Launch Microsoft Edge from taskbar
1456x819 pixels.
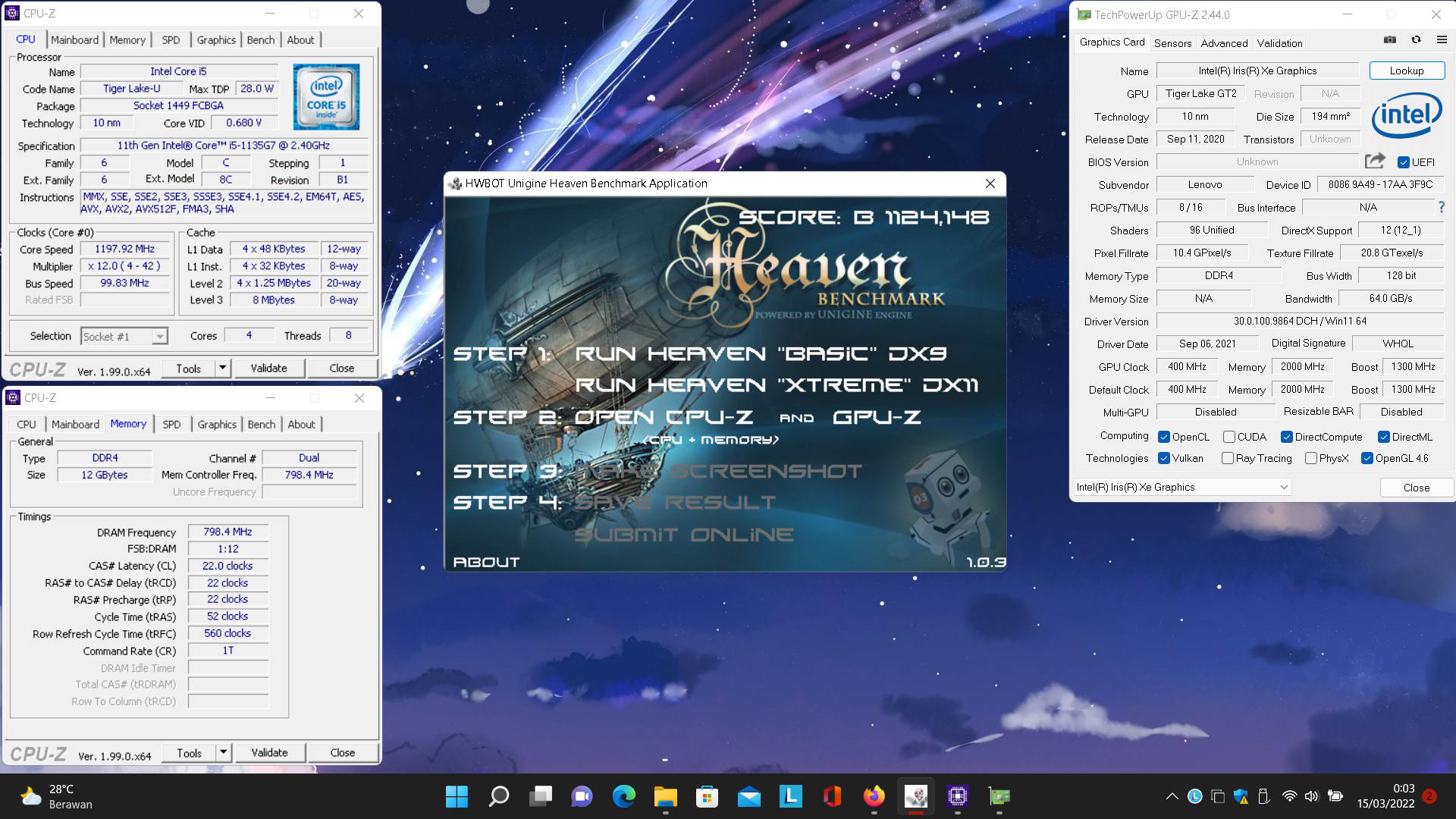[x=624, y=796]
